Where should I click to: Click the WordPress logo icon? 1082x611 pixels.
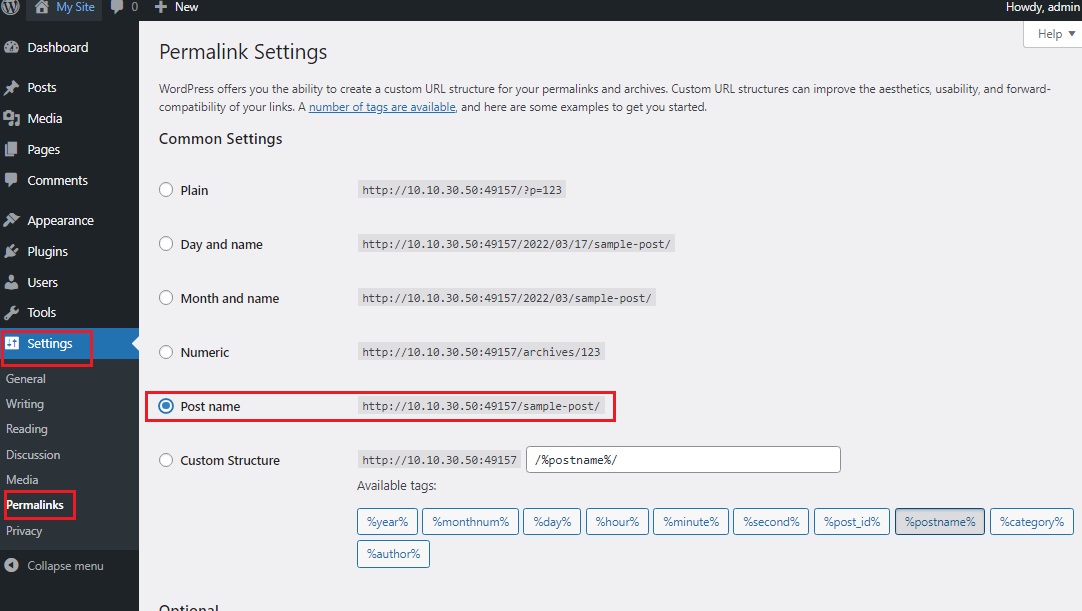[10, 7]
